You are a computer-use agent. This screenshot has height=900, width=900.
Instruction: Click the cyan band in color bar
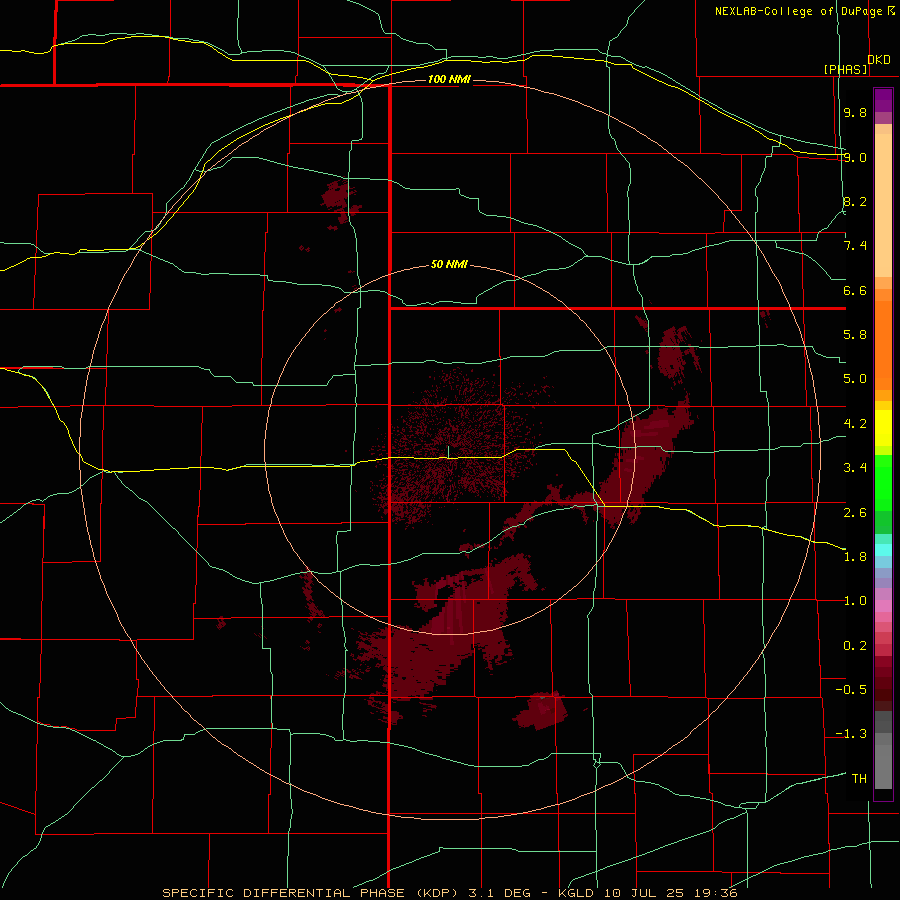883,550
